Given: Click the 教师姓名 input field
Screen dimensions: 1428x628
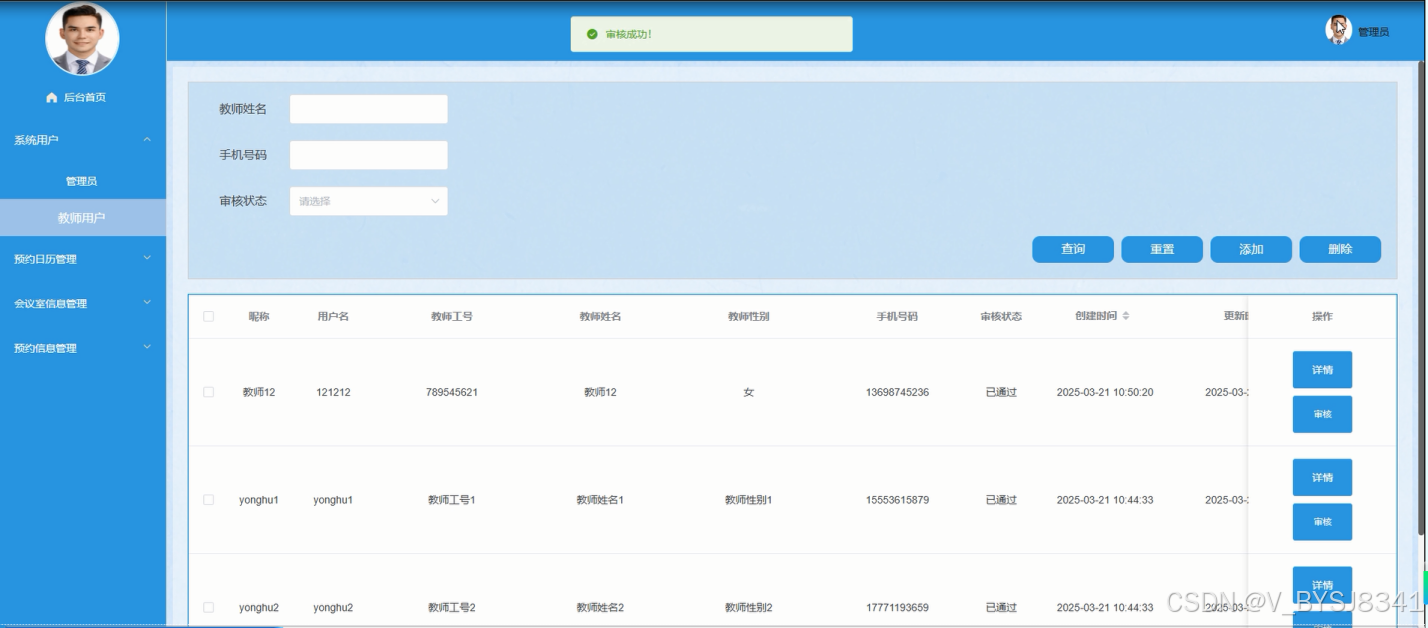Looking at the screenshot, I should coord(368,109).
